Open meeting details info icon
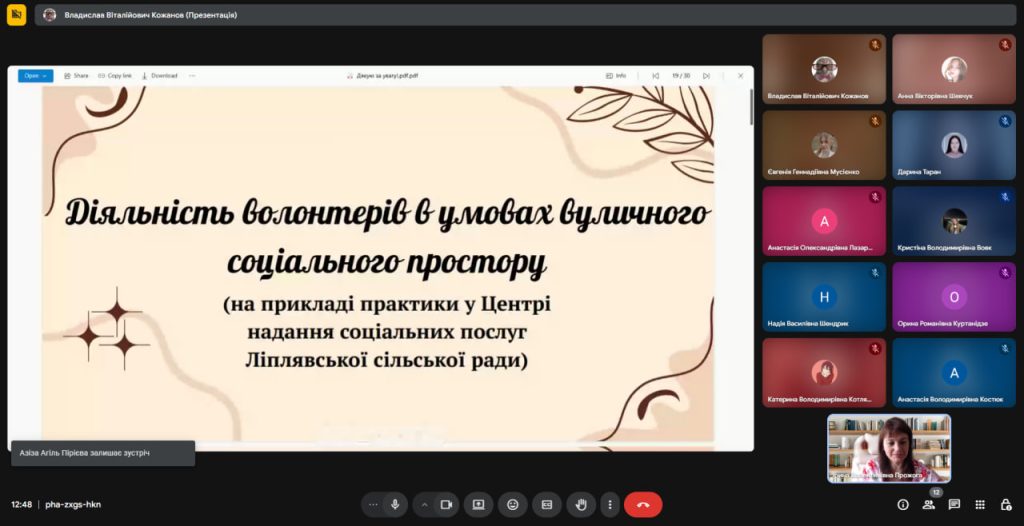This screenshot has width=1024, height=526. point(903,505)
